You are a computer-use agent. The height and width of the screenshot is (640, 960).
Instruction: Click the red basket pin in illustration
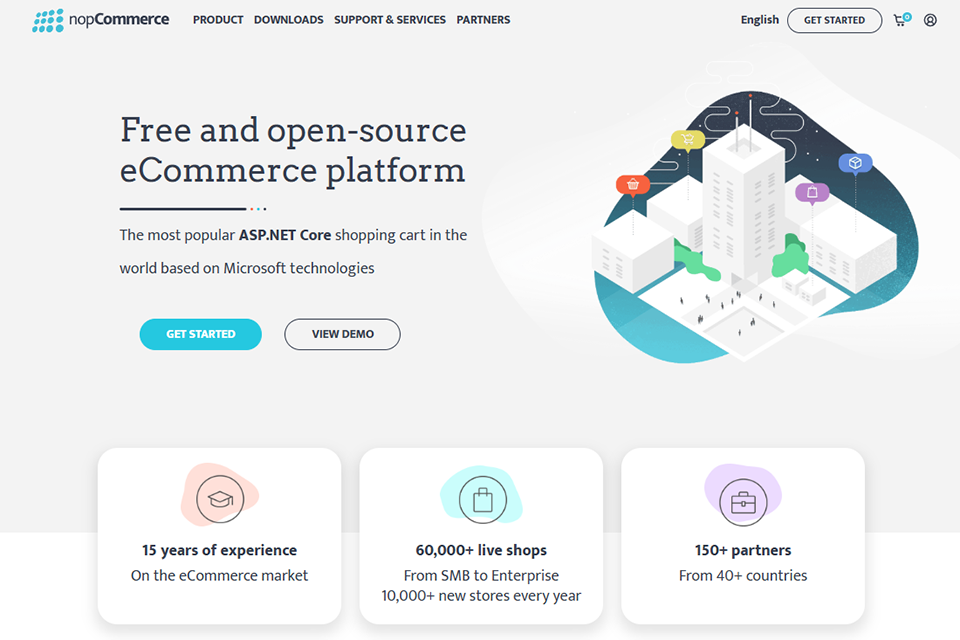pos(632,184)
